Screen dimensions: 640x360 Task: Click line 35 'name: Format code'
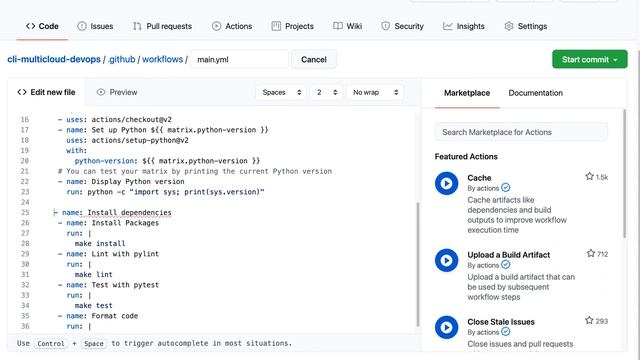coord(102,316)
